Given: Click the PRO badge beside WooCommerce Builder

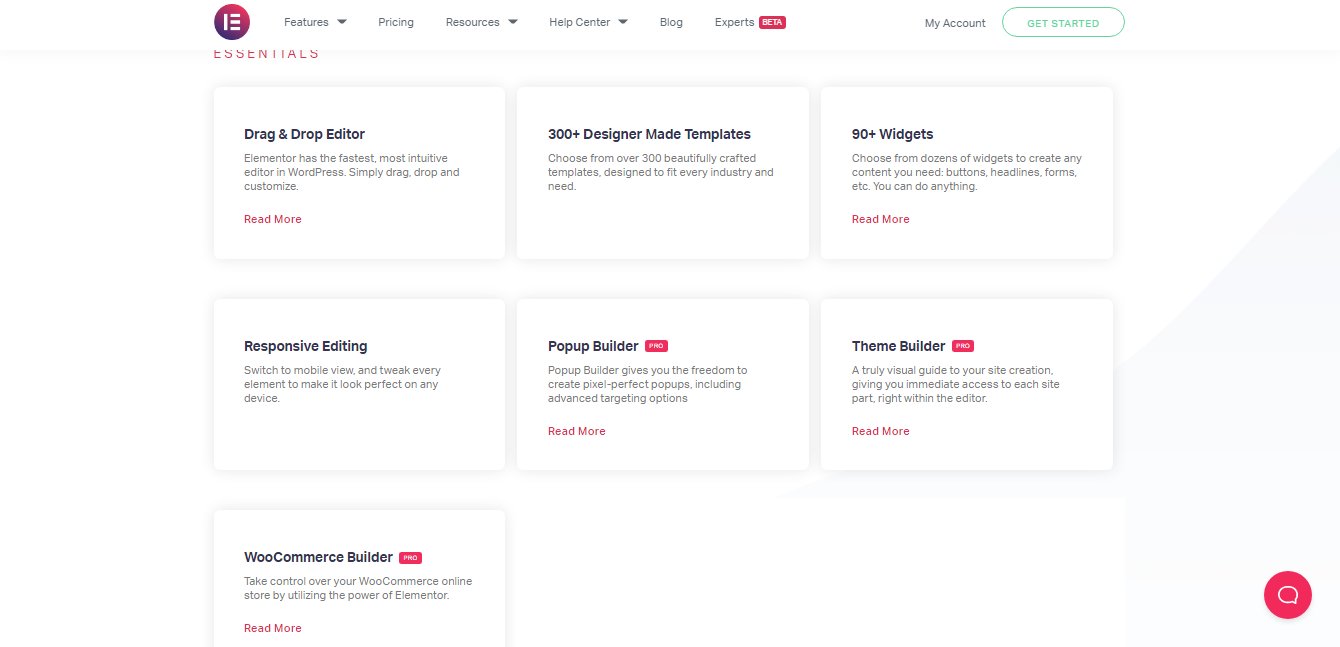Looking at the screenshot, I should 410,558.
